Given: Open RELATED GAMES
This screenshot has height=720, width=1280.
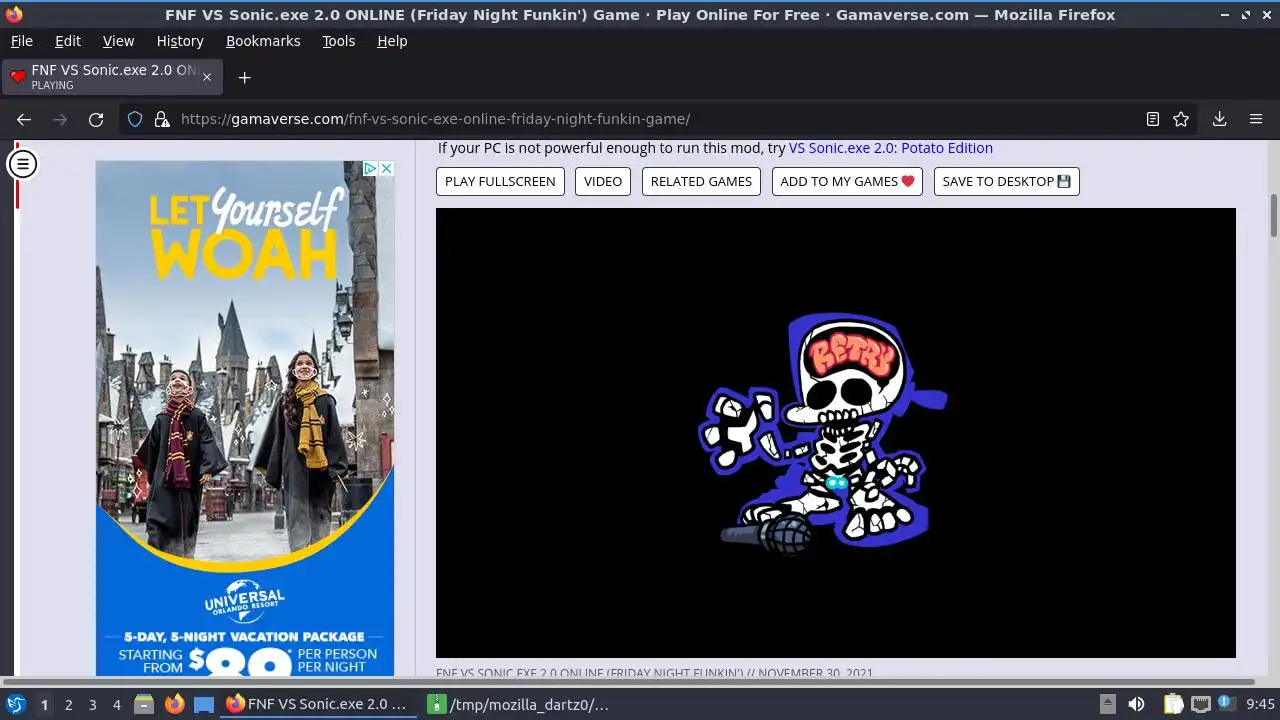Looking at the screenshot, I should 701,181.
